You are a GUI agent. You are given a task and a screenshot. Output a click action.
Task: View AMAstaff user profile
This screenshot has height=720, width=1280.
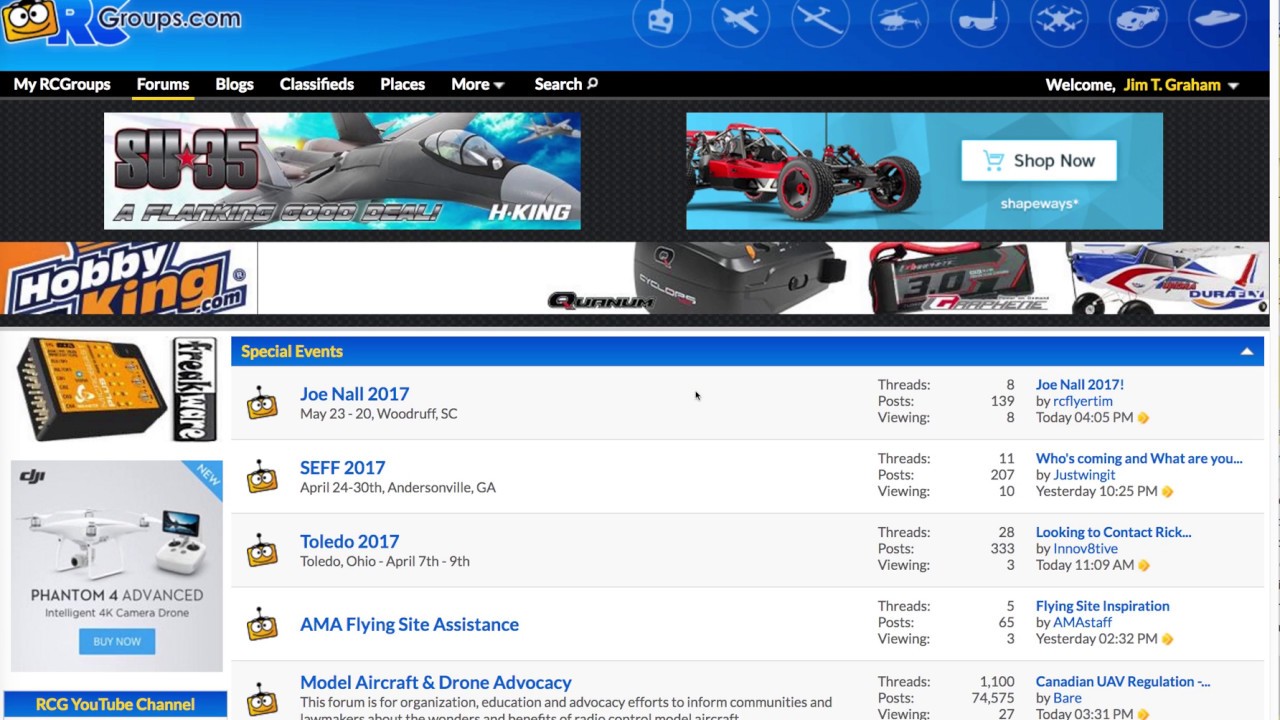click(1082, 622)
